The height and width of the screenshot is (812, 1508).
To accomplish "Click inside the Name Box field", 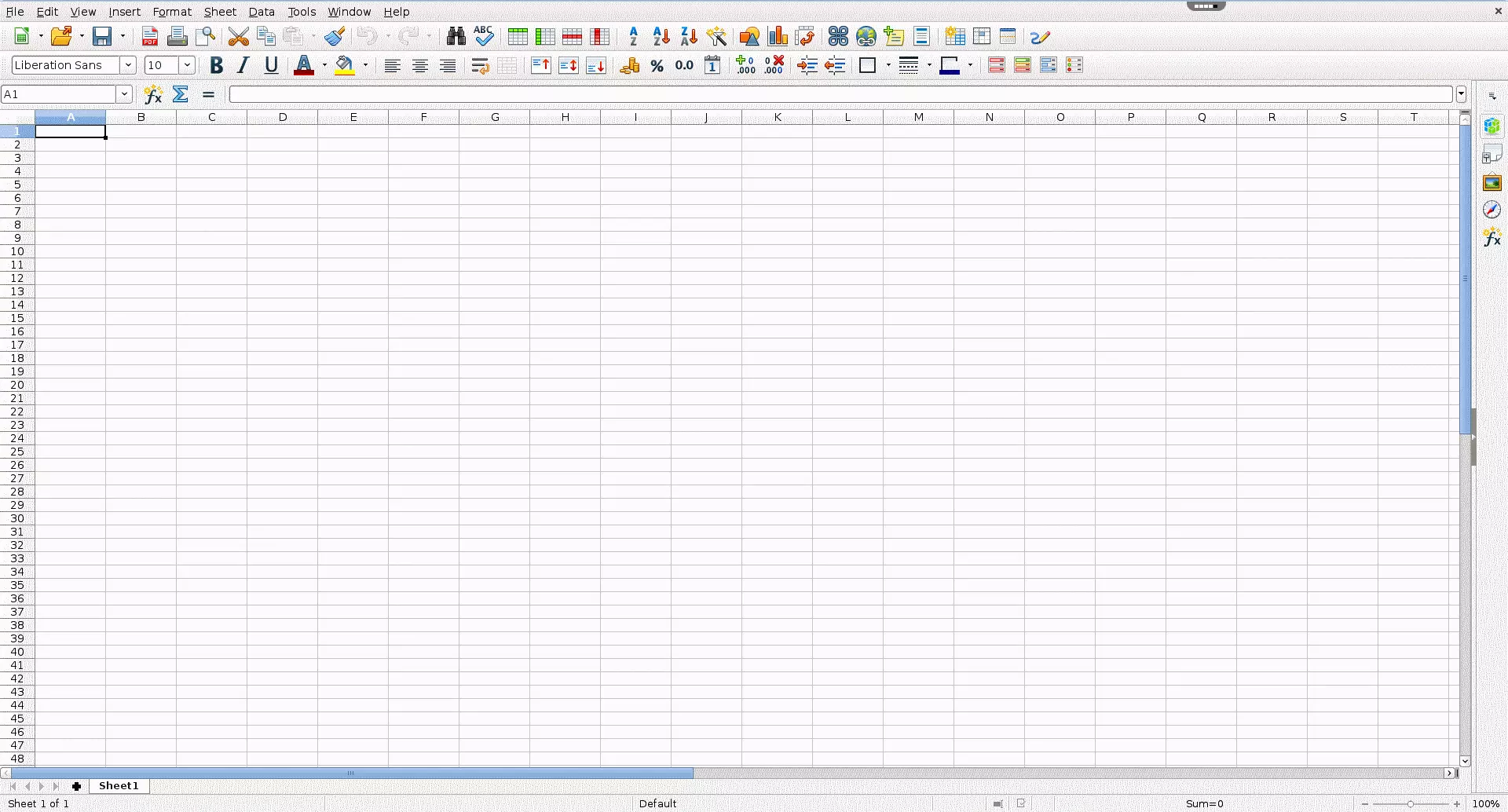I will [x=59, y=93].
